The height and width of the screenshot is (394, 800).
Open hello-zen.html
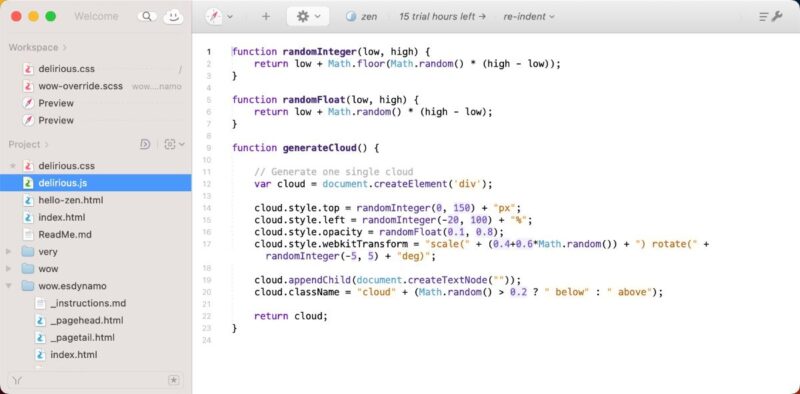point(71,200)
